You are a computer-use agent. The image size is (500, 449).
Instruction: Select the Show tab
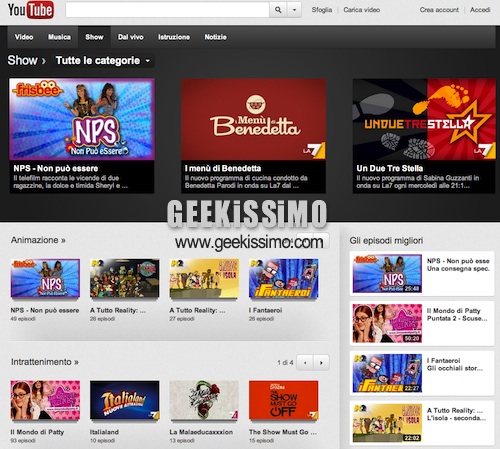click(x=94, y=37)
